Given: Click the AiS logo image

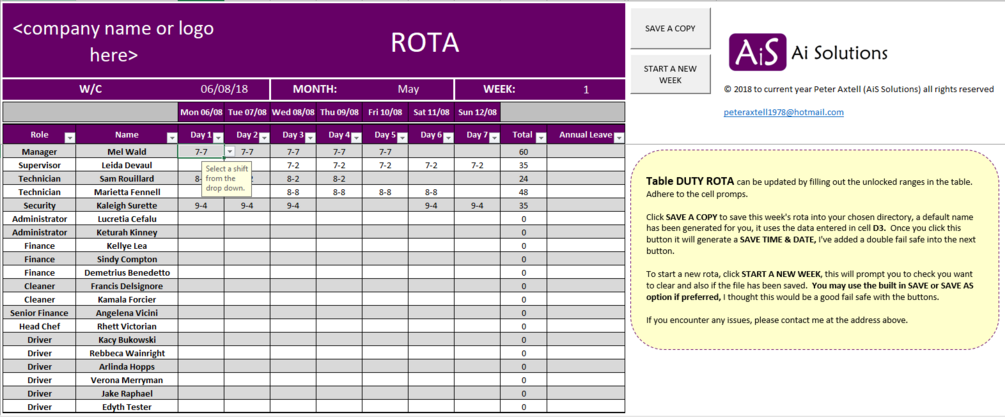Looking at the screenshot, I should pos(758,52).
